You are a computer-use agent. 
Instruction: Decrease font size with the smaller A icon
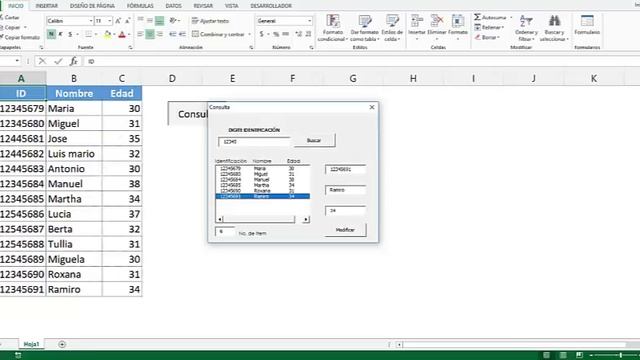click(x=128, y=20)
